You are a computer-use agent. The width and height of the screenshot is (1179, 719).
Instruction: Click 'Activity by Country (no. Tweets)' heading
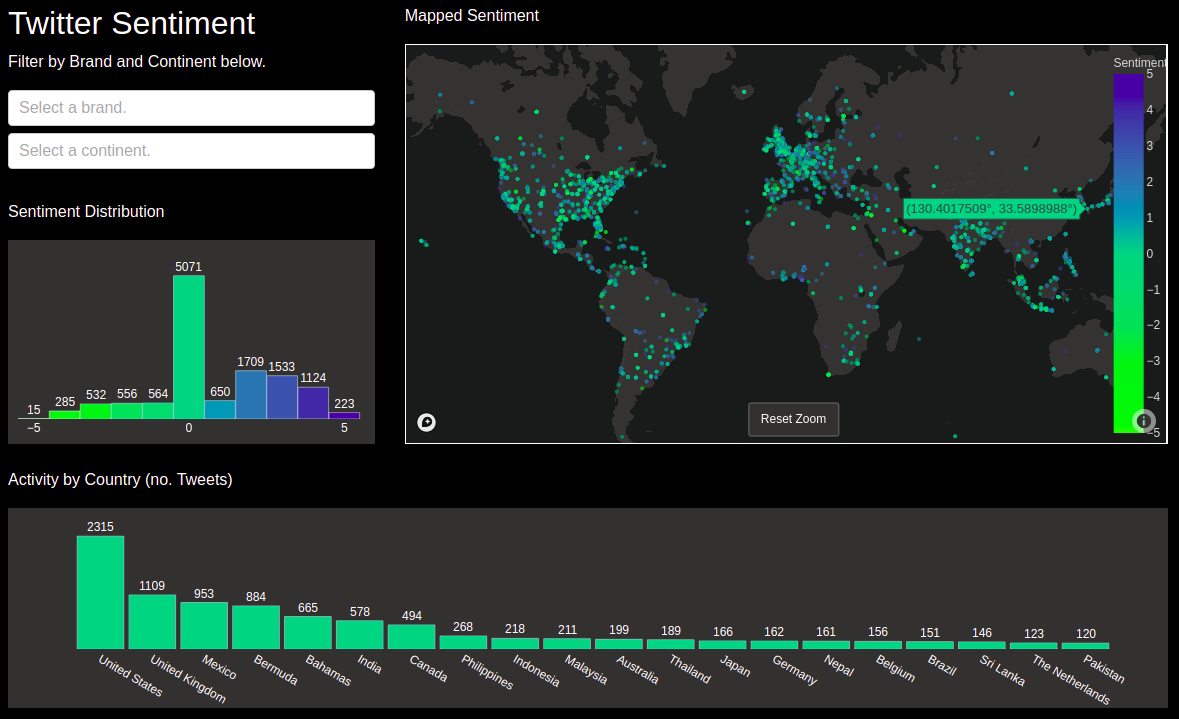120,479
